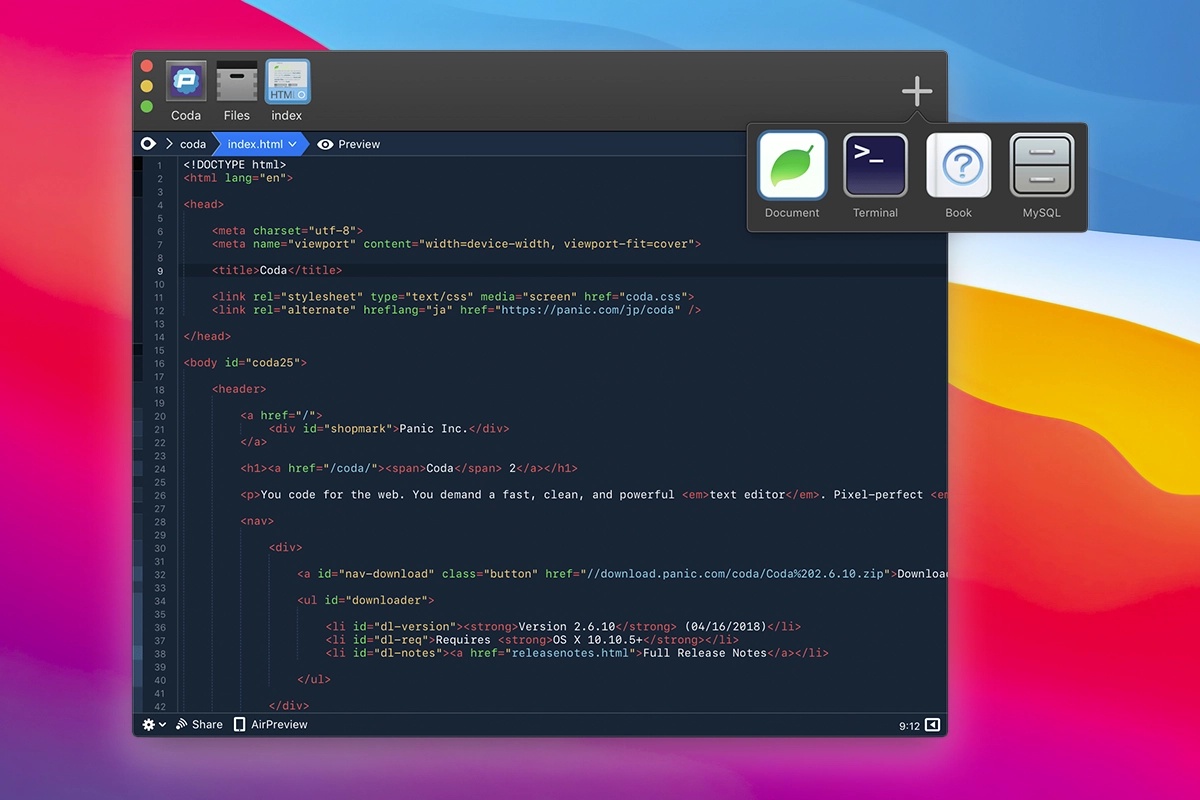Click the 9:12 cursor position indicator

[x=909, y=726]
